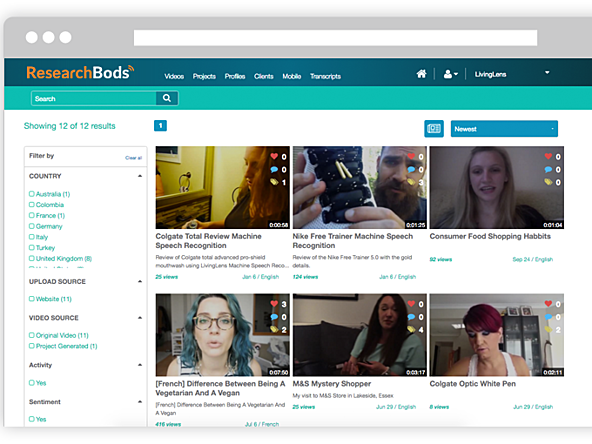Click the tag icon on Colgate Optic White Pen

[548, 330]
